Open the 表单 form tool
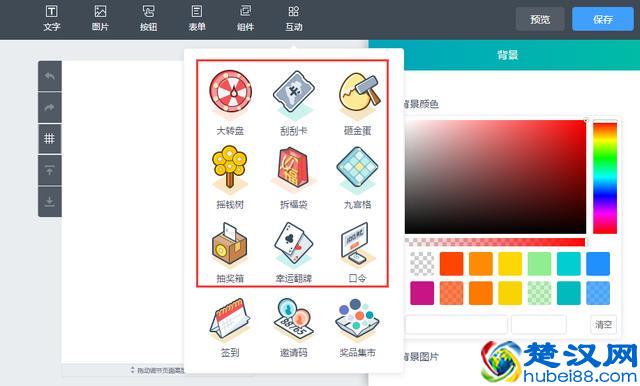The width and height of the screenshot is (640, 386). (x=197, y=18)
